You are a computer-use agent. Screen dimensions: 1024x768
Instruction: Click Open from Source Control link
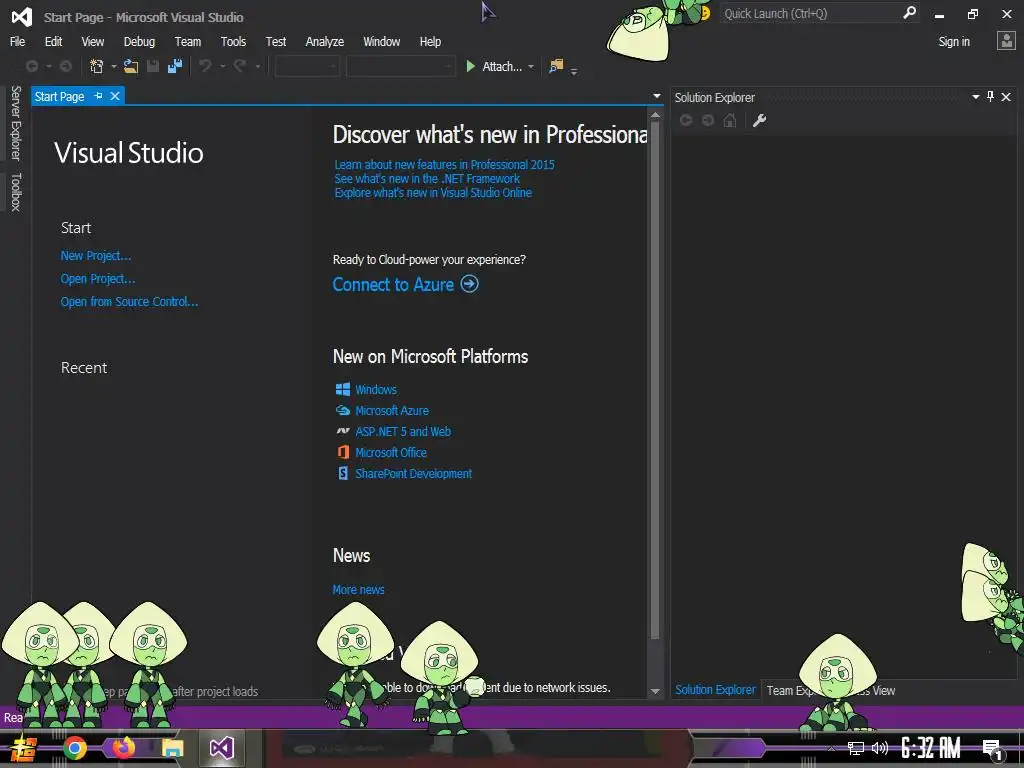click(129, 301)
